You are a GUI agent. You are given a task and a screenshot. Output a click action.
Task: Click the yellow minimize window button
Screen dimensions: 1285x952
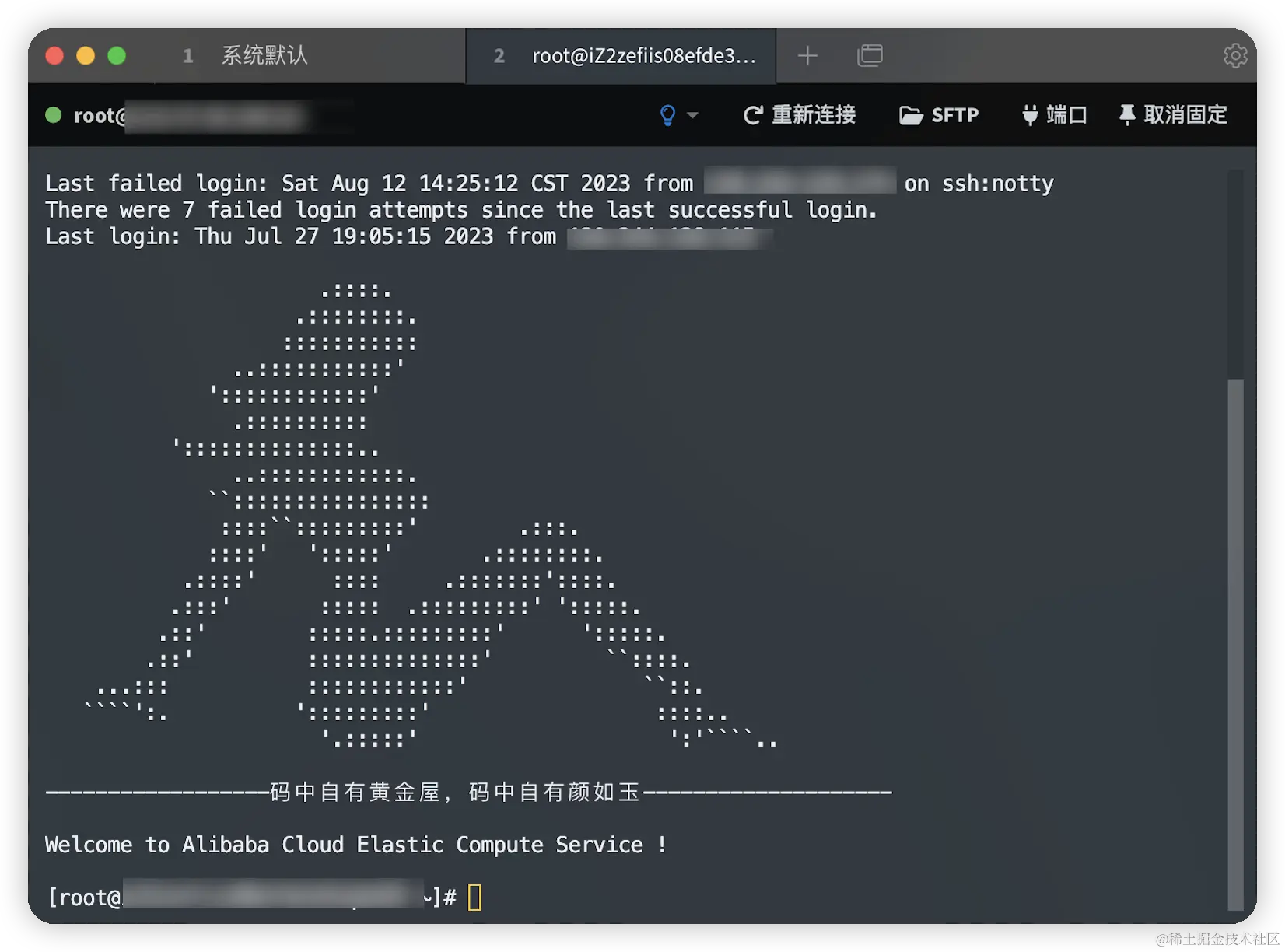click(86, 55)
